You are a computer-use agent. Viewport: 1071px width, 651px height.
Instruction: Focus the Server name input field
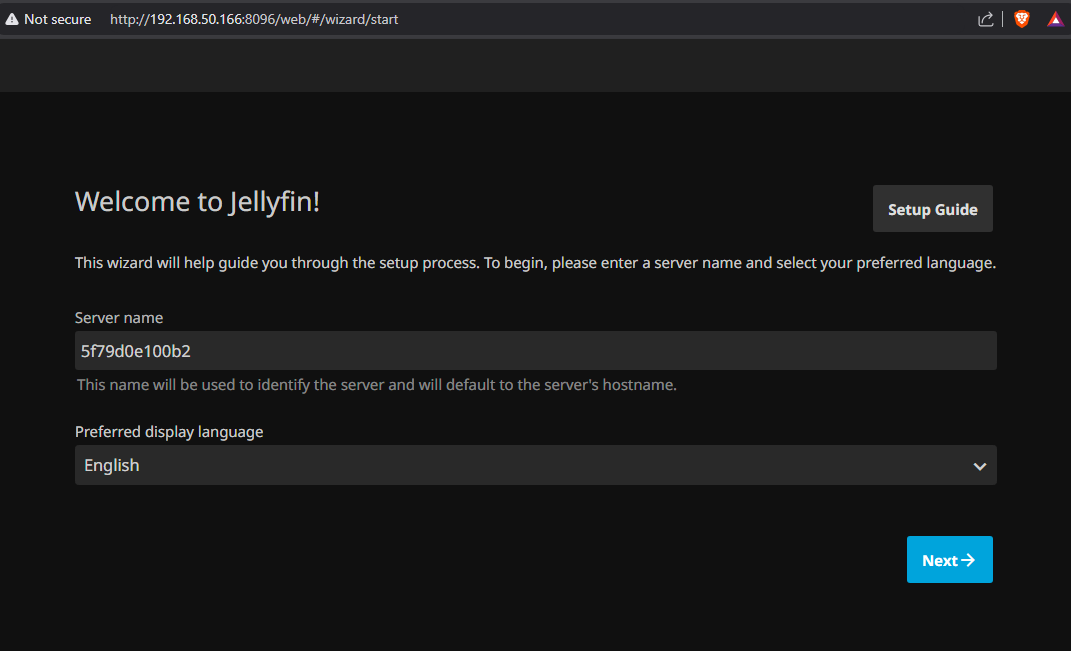coord(536,351)
